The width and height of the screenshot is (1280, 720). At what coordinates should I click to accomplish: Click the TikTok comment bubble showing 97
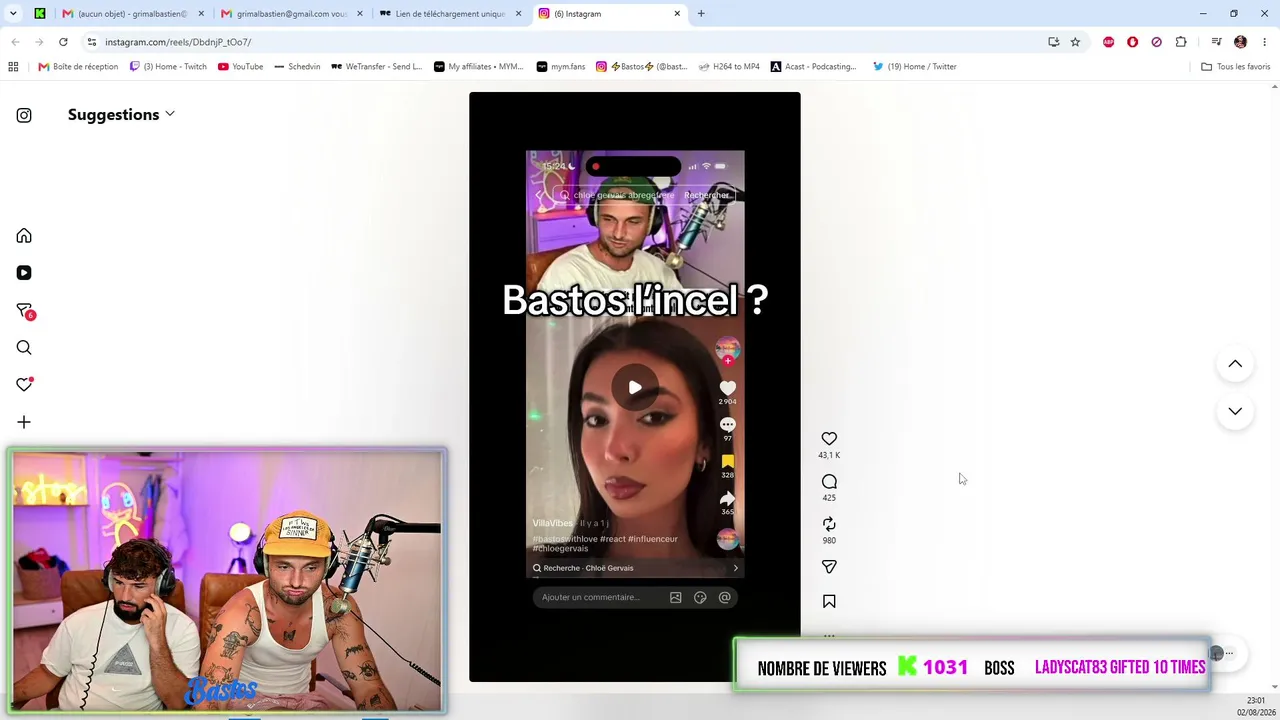(x=728, y=425)
